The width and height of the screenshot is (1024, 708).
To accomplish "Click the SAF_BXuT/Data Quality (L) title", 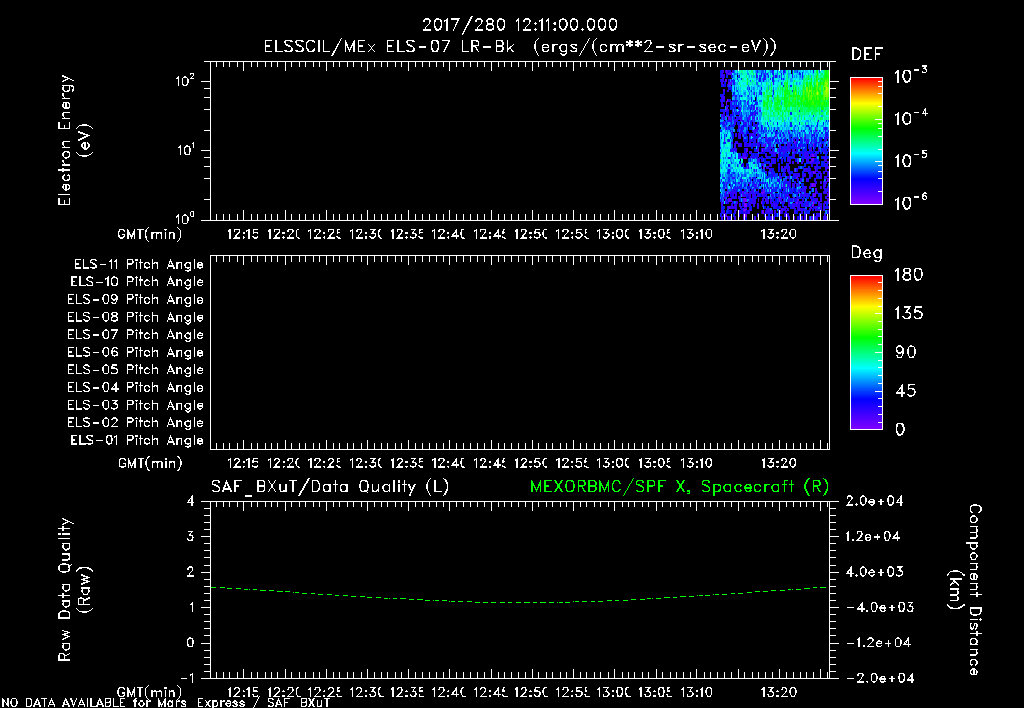I will click(330, 487).
